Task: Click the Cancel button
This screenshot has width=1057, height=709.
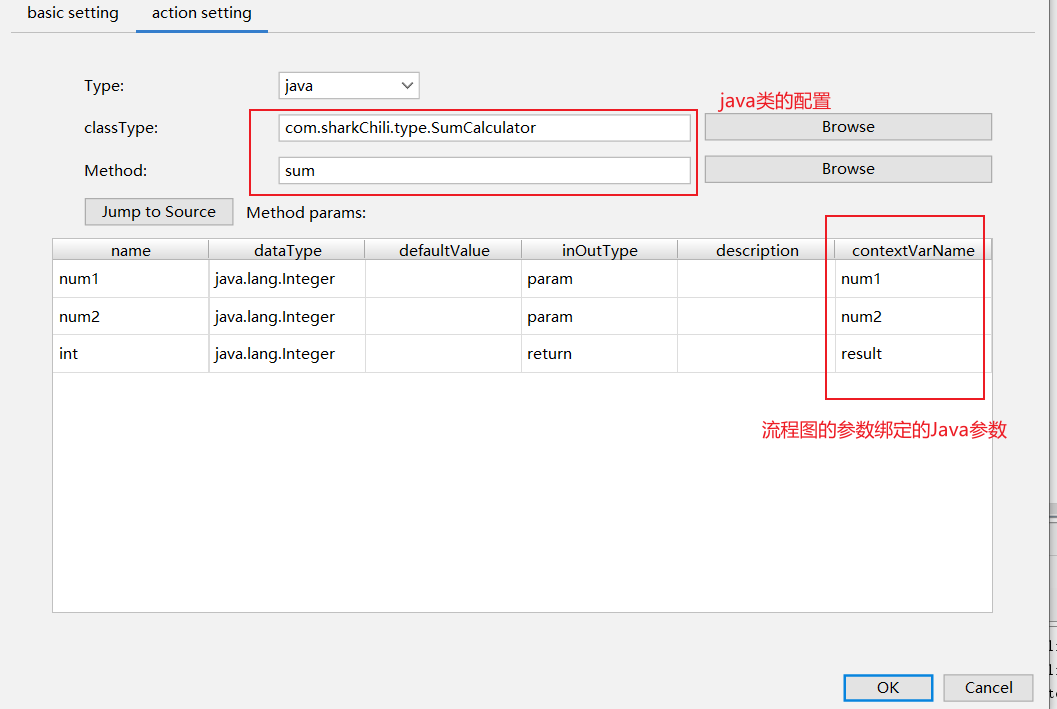Action: 988,687
